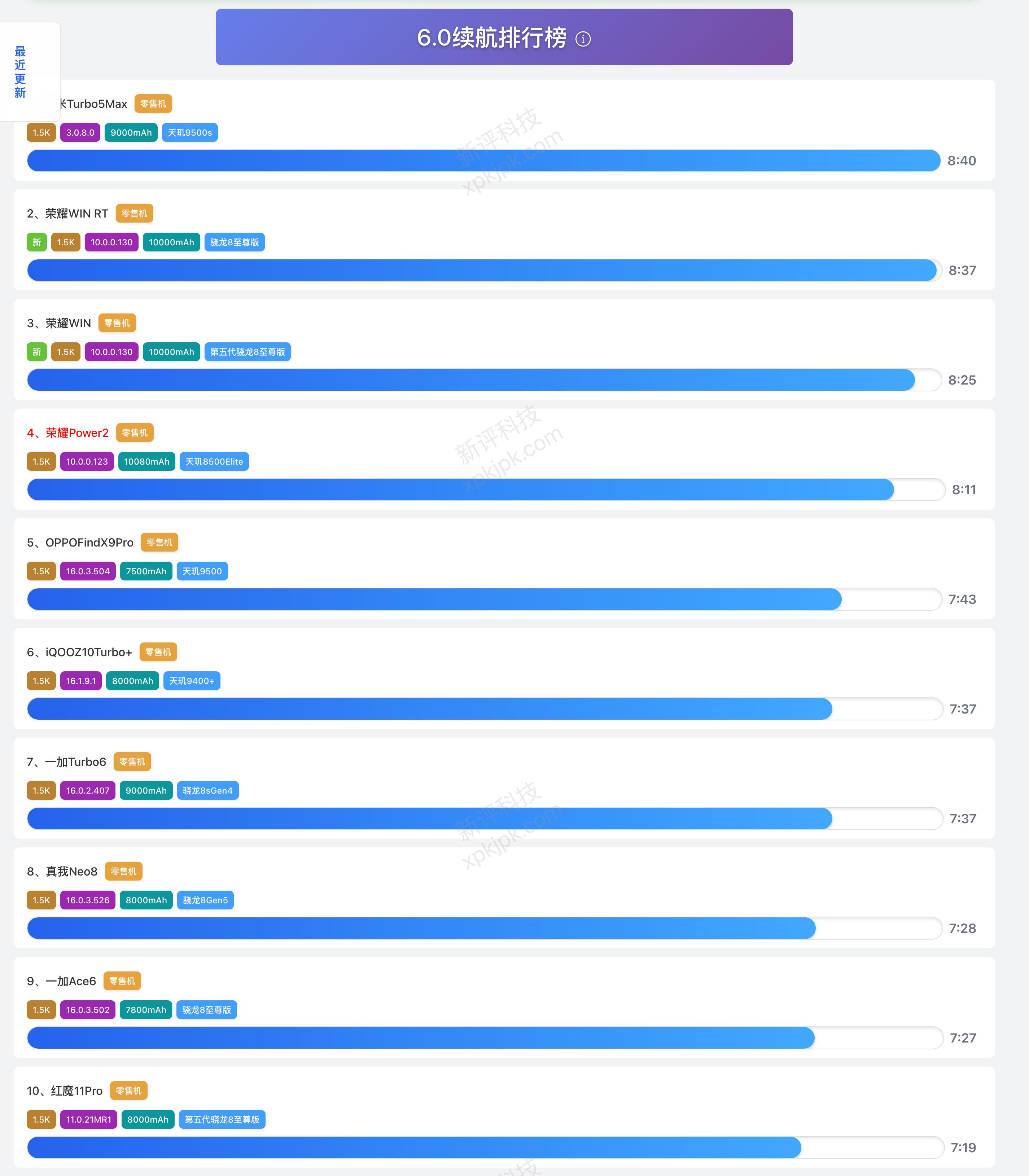Screen dimensions: 1029x1176
Task: Select the iQOOZ10Turbo+ entry title
Action: pyautogui.click(x=80, y=652)
